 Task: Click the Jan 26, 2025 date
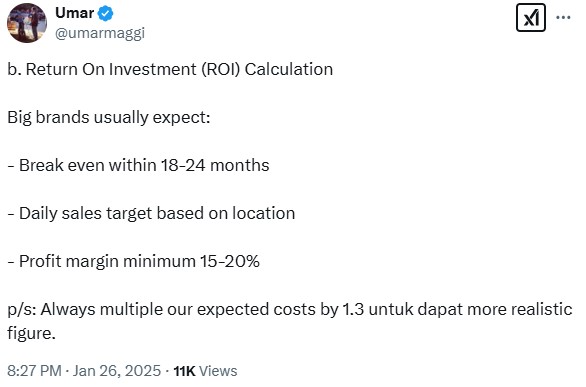[117, 371]
